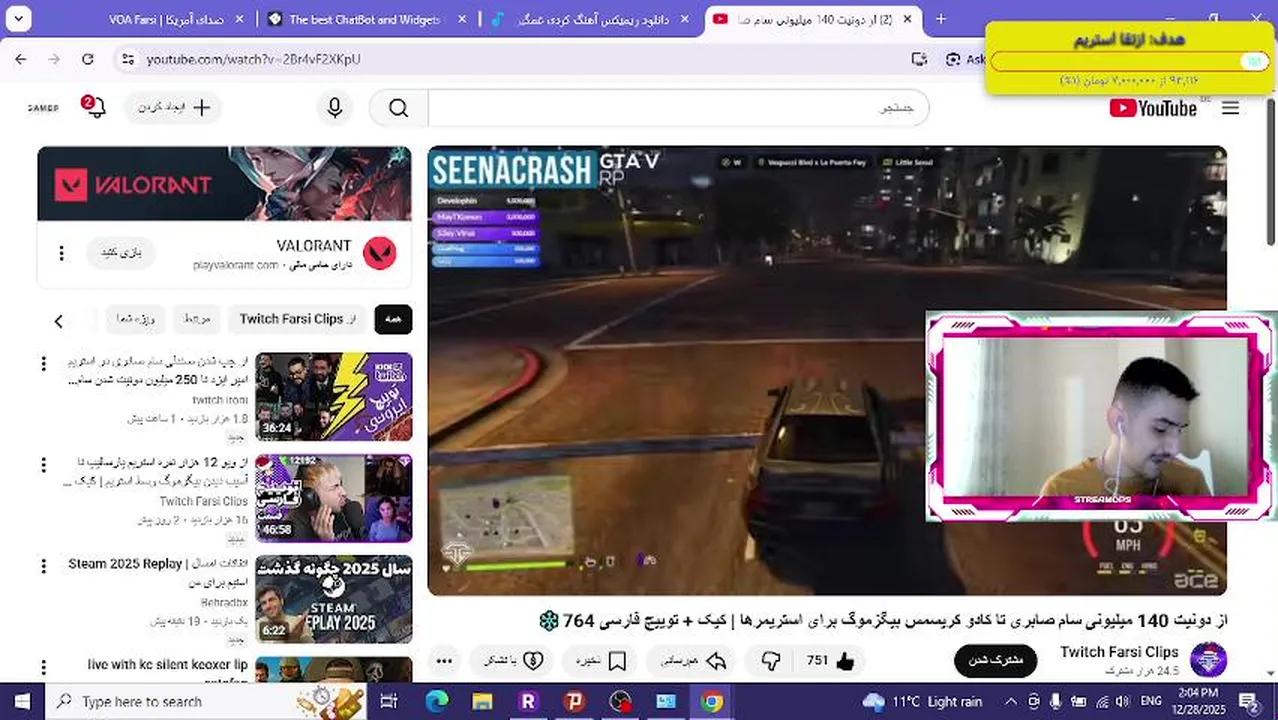The image size is (1278, 720).
Task: Click the Valorant ad banner image
Action: tap(224, 184)
